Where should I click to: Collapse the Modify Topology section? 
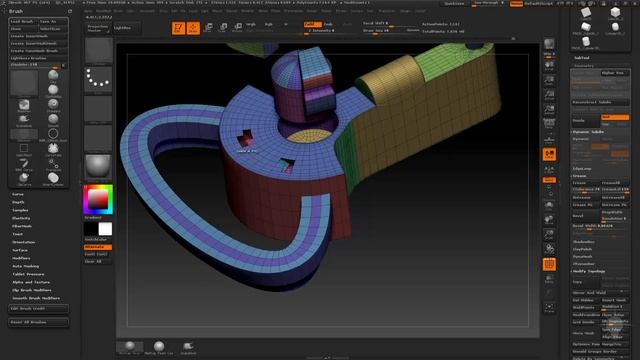(589, 271)
